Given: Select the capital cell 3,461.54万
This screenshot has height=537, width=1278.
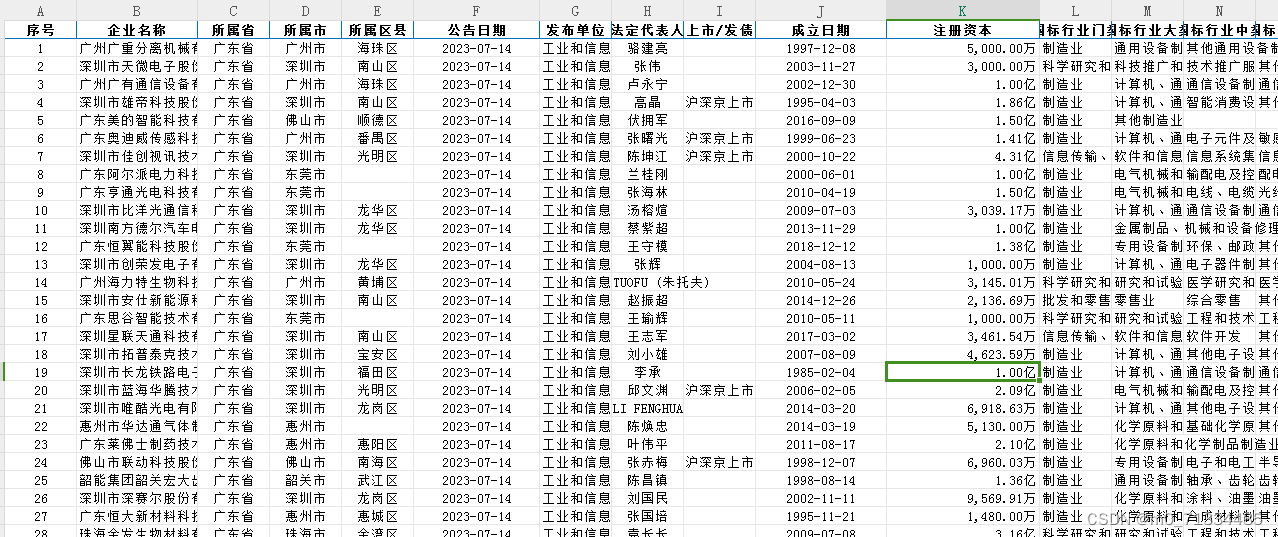Looking at the screenshot, I should tap(962, 336).
